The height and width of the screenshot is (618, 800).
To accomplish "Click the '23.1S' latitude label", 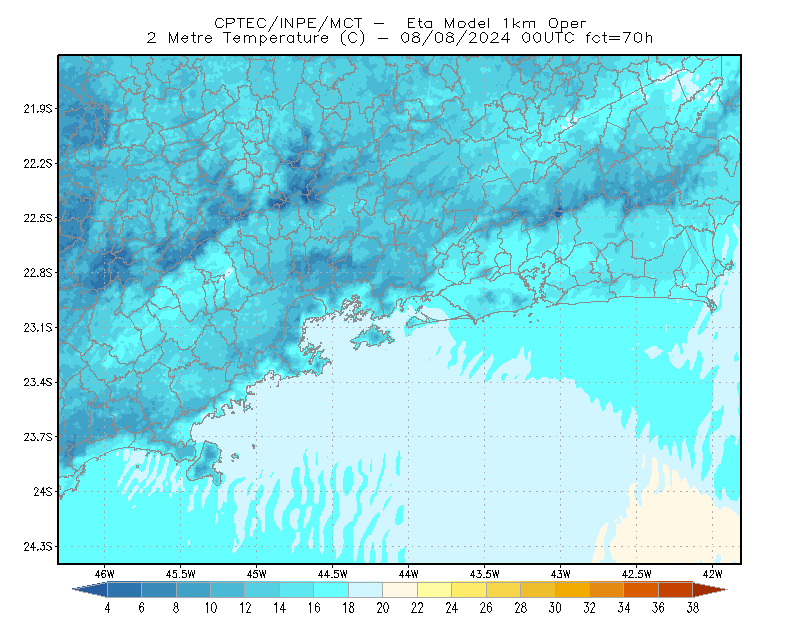I will pos(38,327).
